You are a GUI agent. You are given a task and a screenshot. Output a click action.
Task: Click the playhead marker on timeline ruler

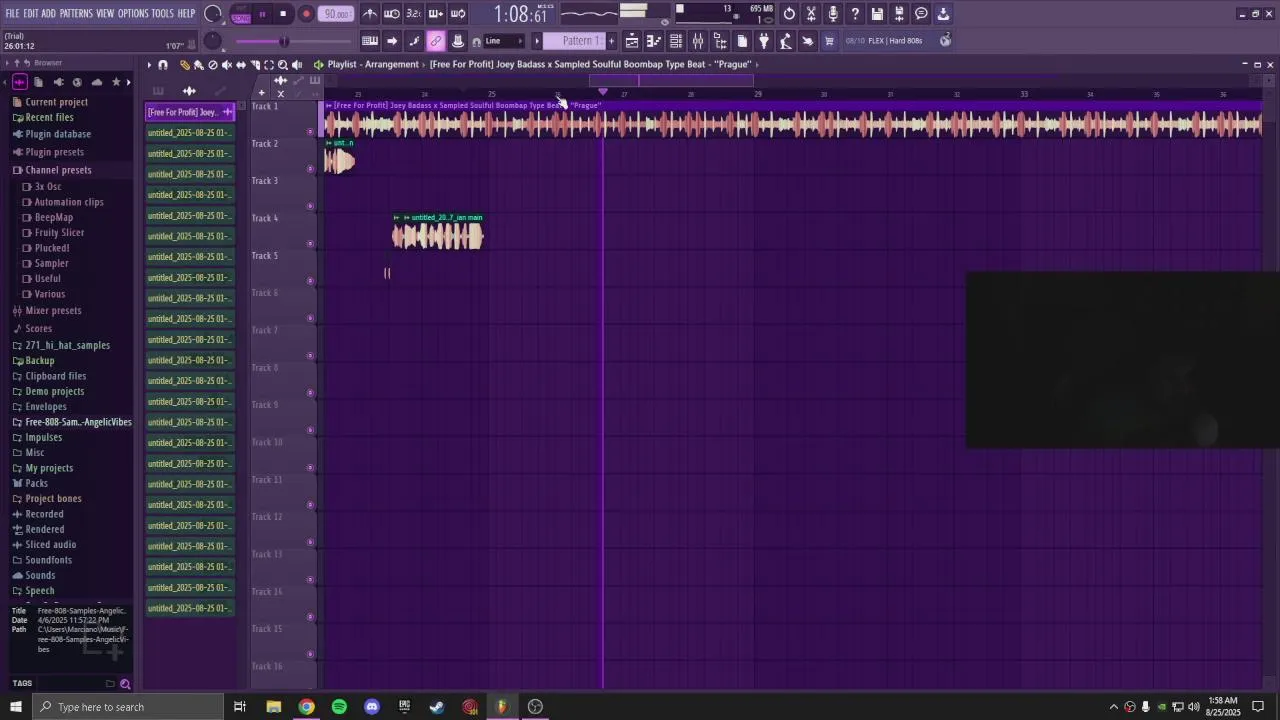[603, 93]
